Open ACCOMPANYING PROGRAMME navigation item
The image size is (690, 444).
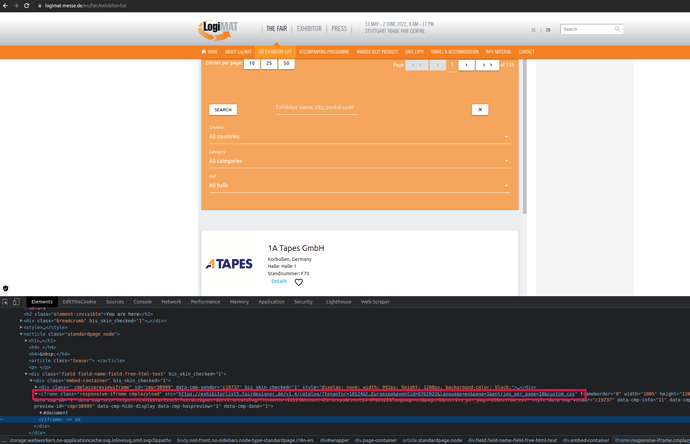pos(324,52)
